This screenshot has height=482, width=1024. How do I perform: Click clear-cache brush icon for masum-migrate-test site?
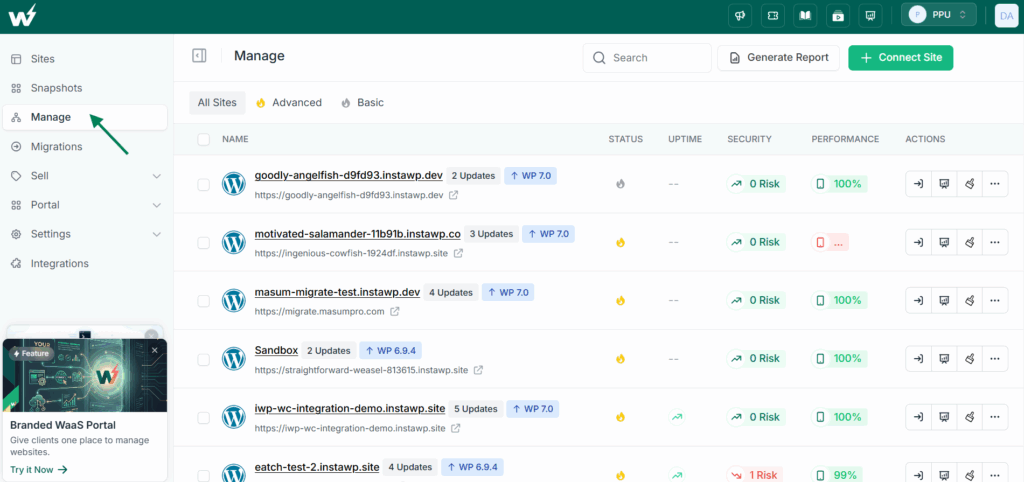[969, 300]
